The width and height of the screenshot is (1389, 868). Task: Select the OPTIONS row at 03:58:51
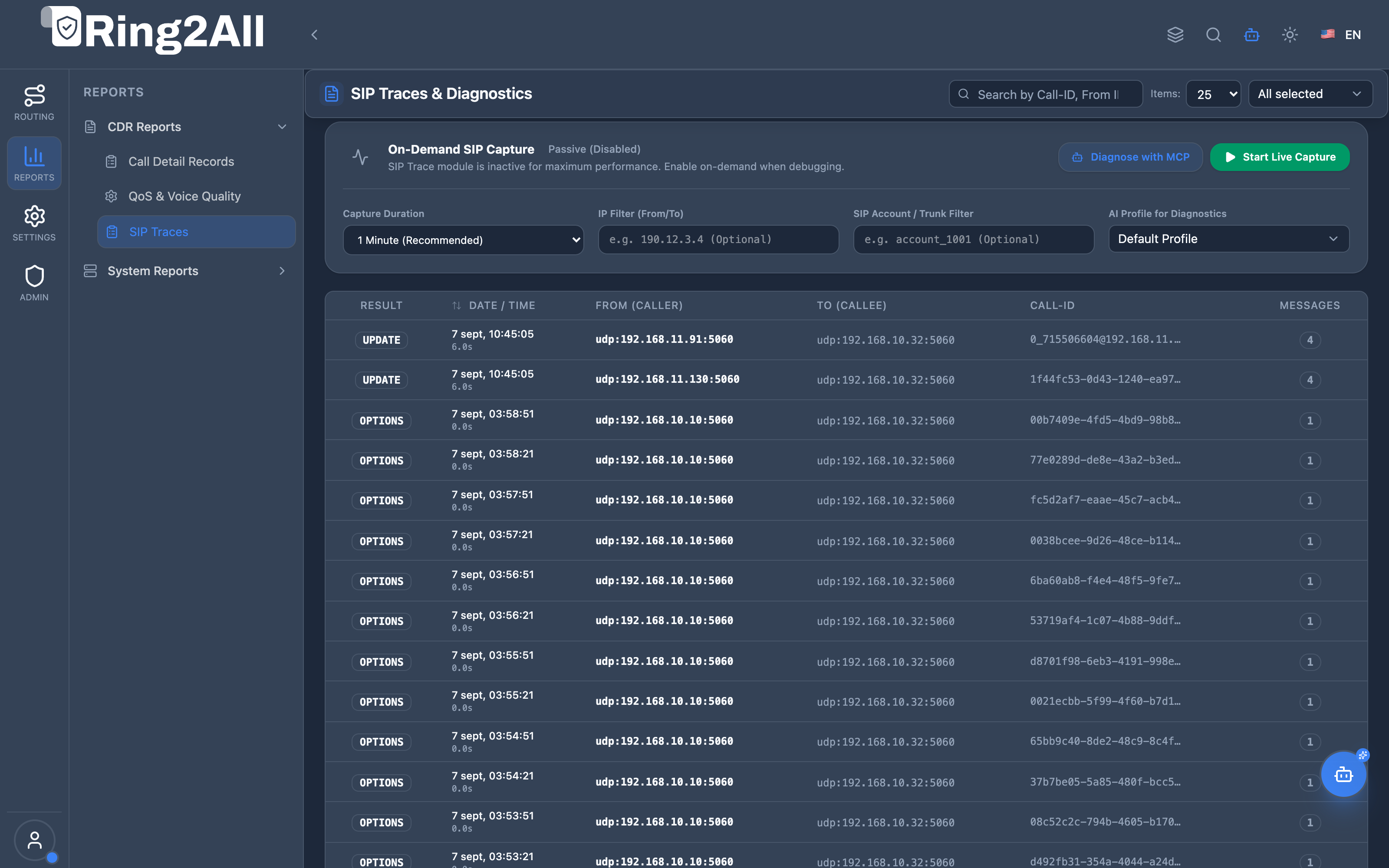tap(846, 420)
